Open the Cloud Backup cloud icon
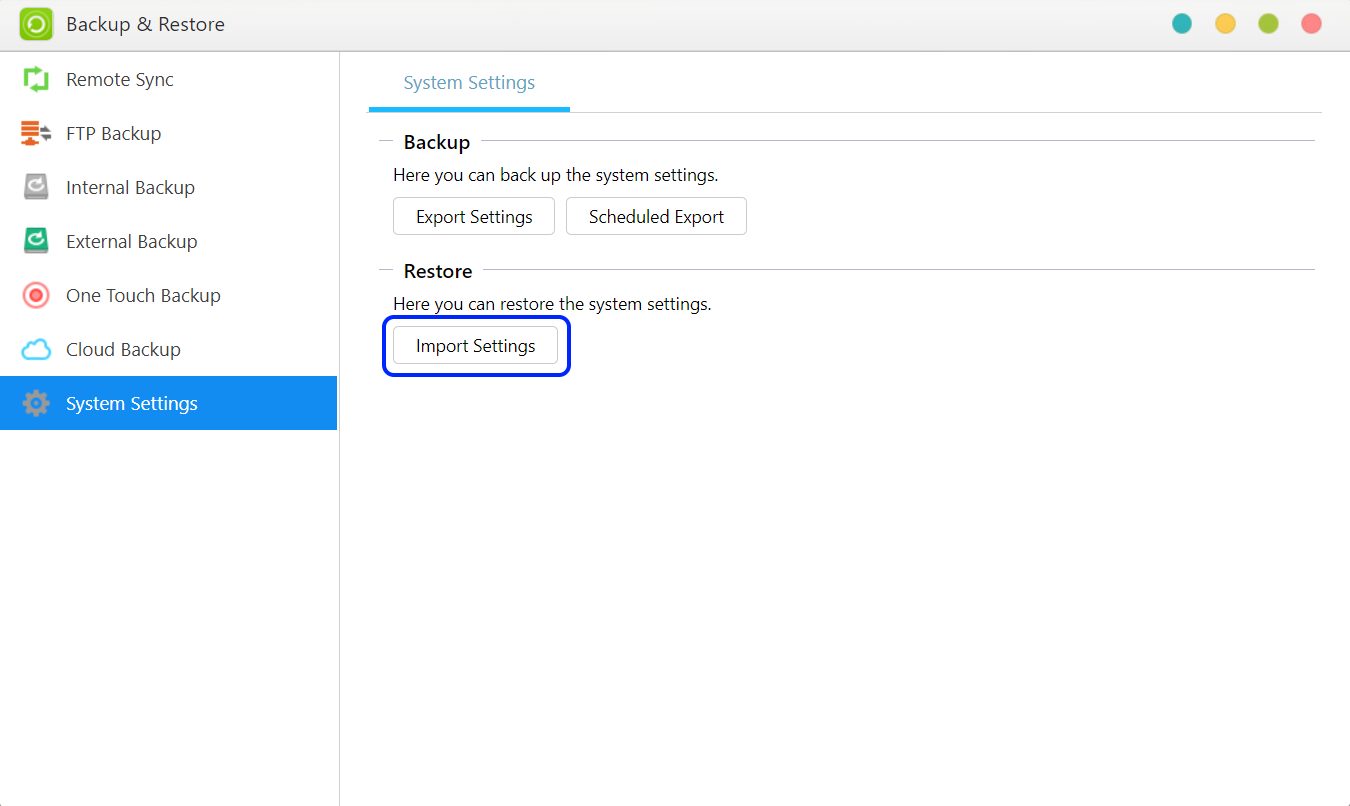1350x806 pixels. click(36, 350)
